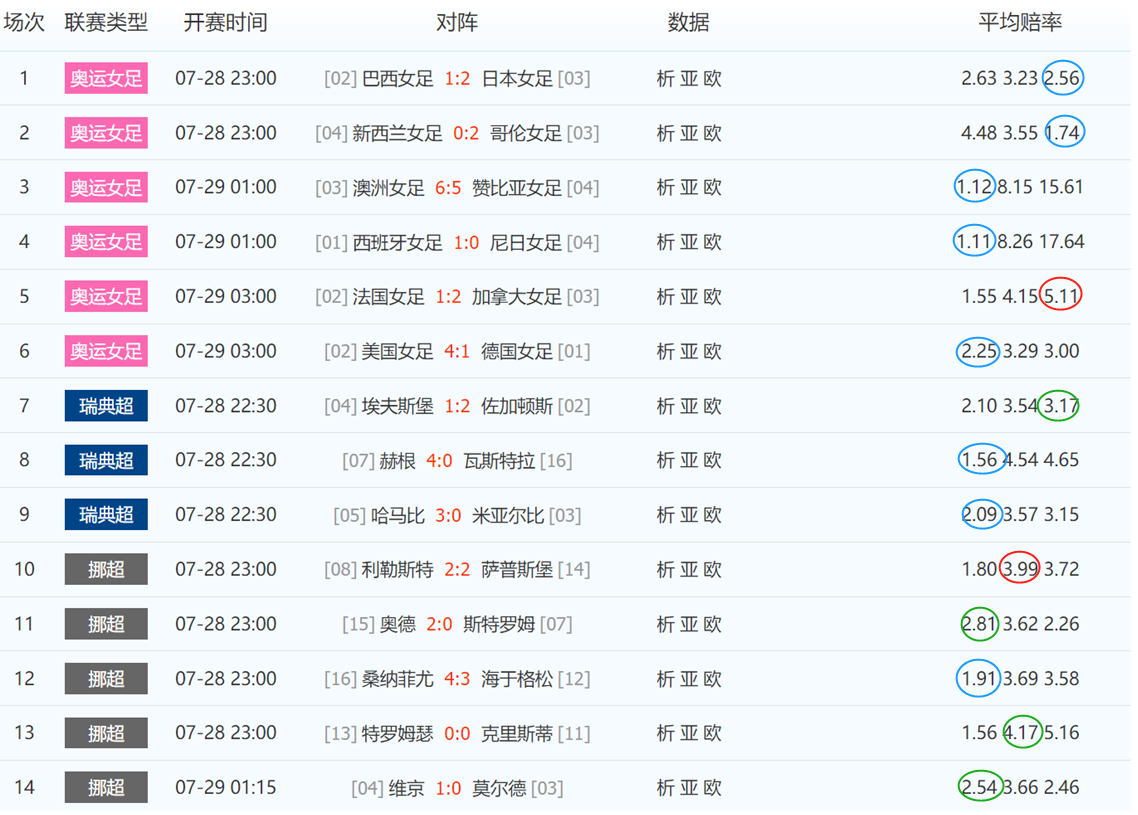This screenshot has width=1138, height=815.
Task: Click 挪超 badge in 维京 row
Action: 106,787
